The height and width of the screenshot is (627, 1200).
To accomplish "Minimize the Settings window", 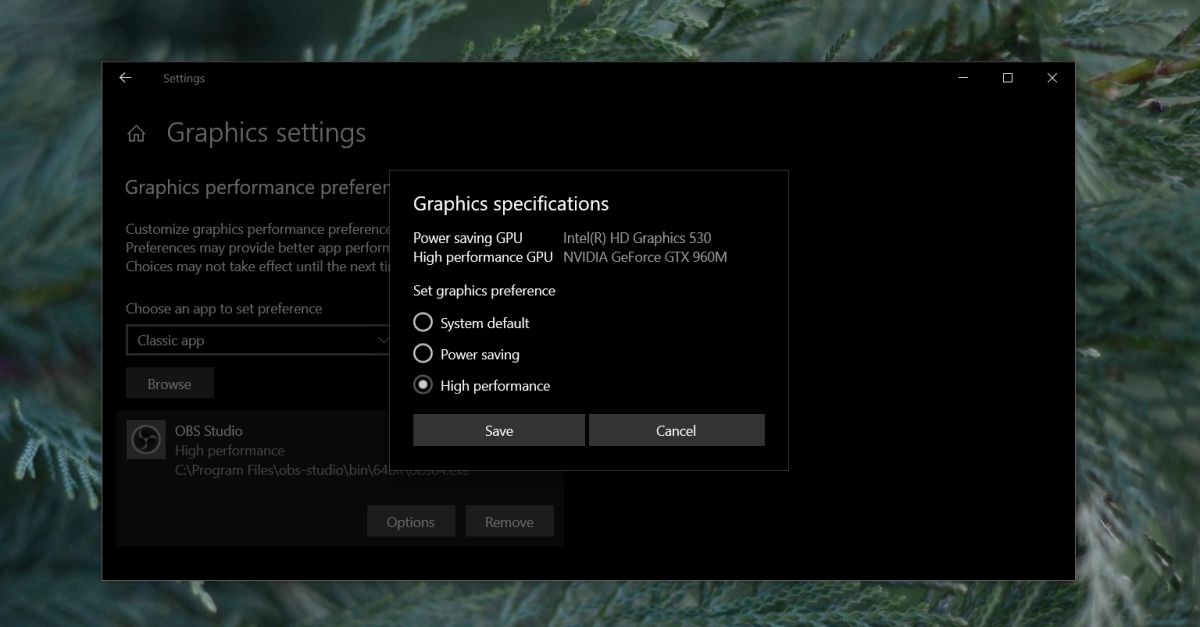I will point(962,78).
